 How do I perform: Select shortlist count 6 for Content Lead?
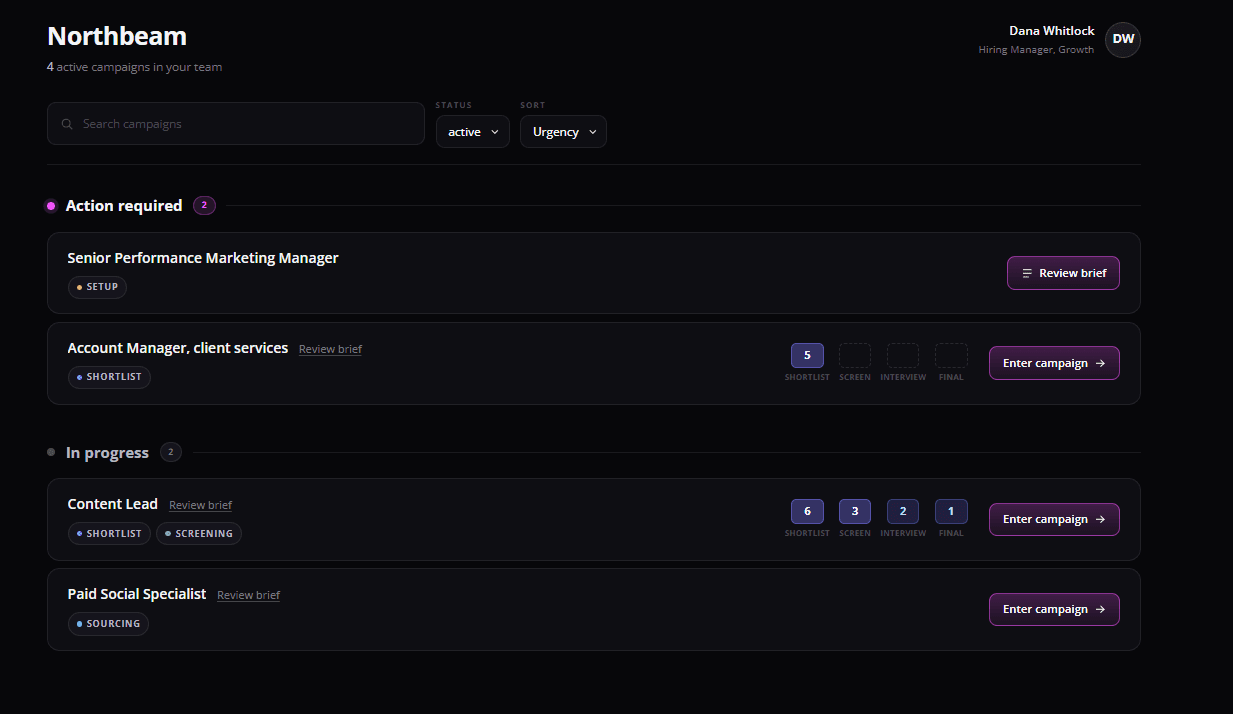(807, 511)
